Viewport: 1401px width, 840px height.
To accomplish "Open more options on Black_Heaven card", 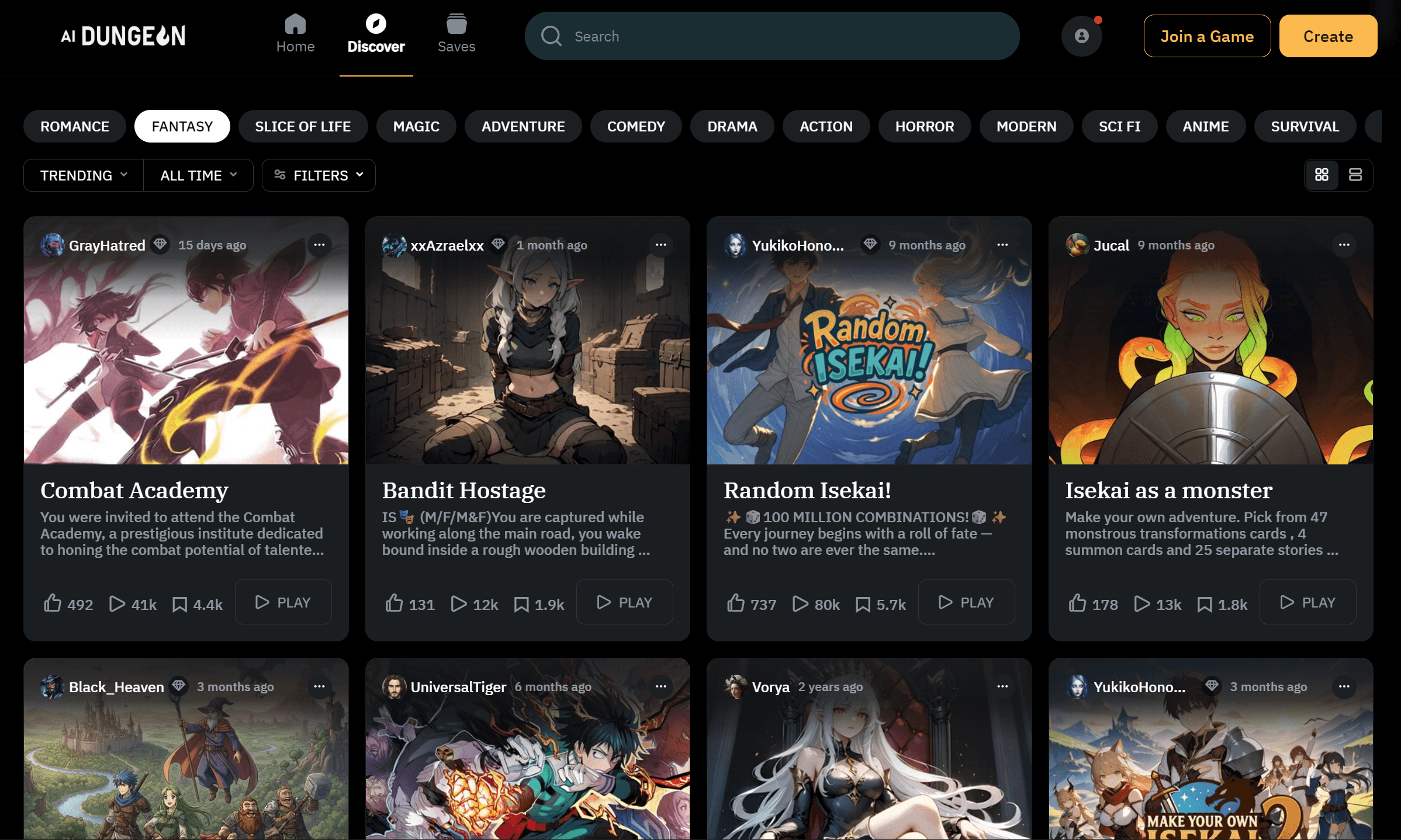I will point(319,686).
